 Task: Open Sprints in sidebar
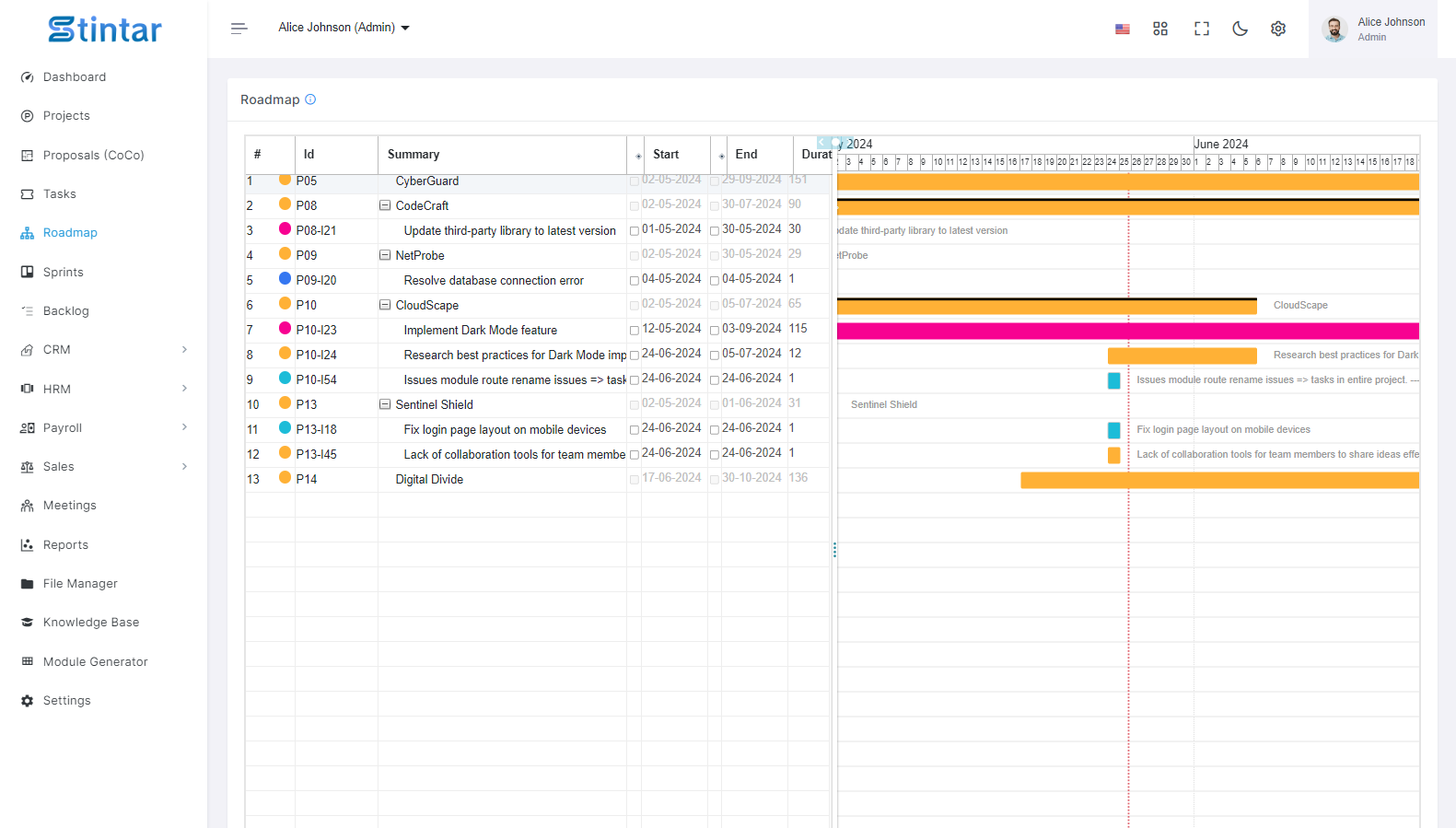(63, 272)
